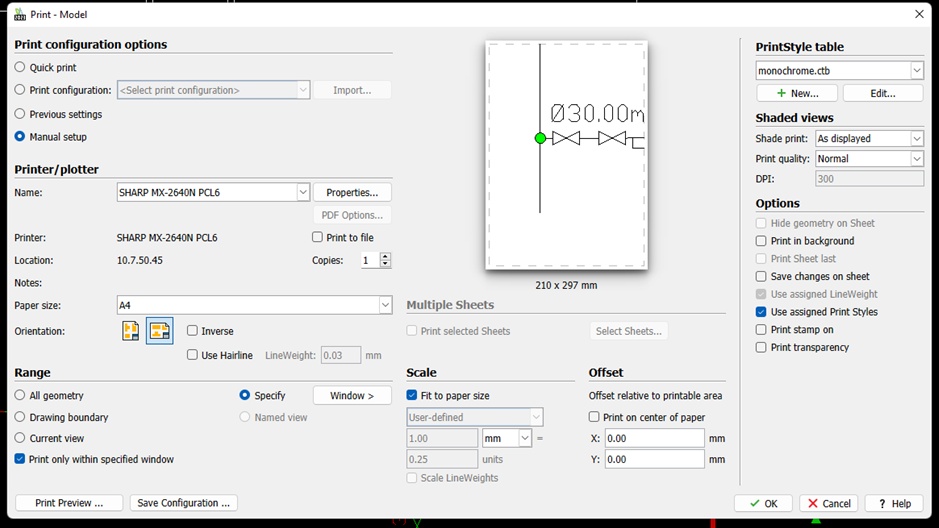Select the Specify range radio button
Screen dimensions: 939x528
pyautogui.click(x=244, y=395)
